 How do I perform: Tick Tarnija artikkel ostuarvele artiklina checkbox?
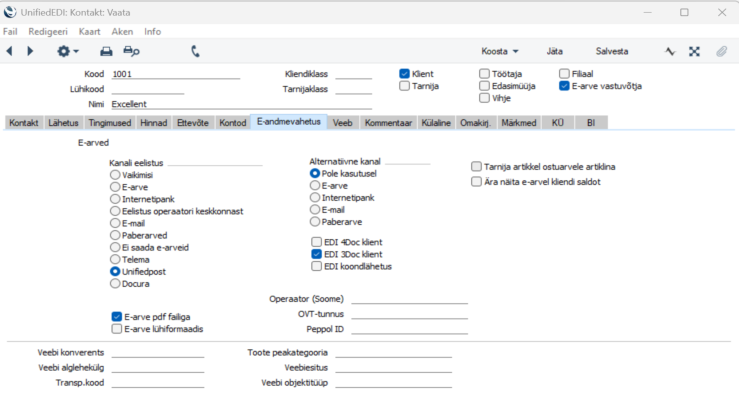click(476, 166)
